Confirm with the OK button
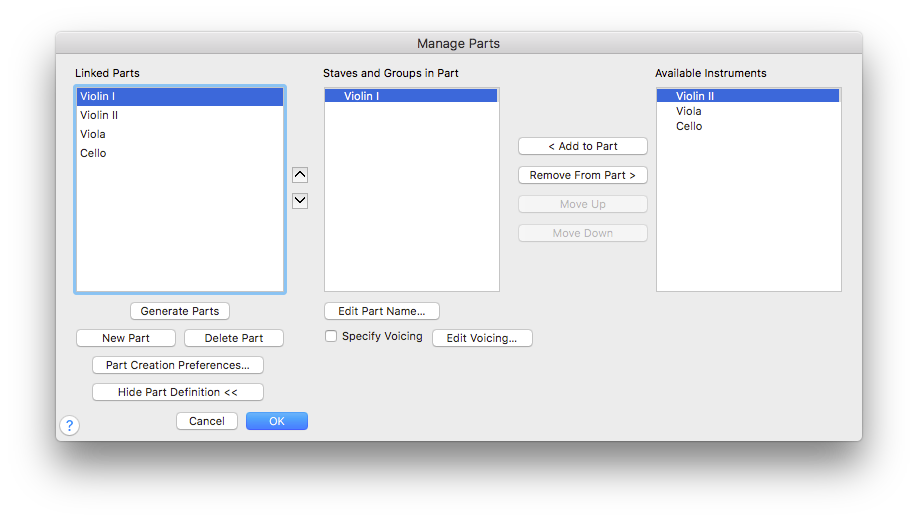The image size is (918, 521). [x=277, y=421]
